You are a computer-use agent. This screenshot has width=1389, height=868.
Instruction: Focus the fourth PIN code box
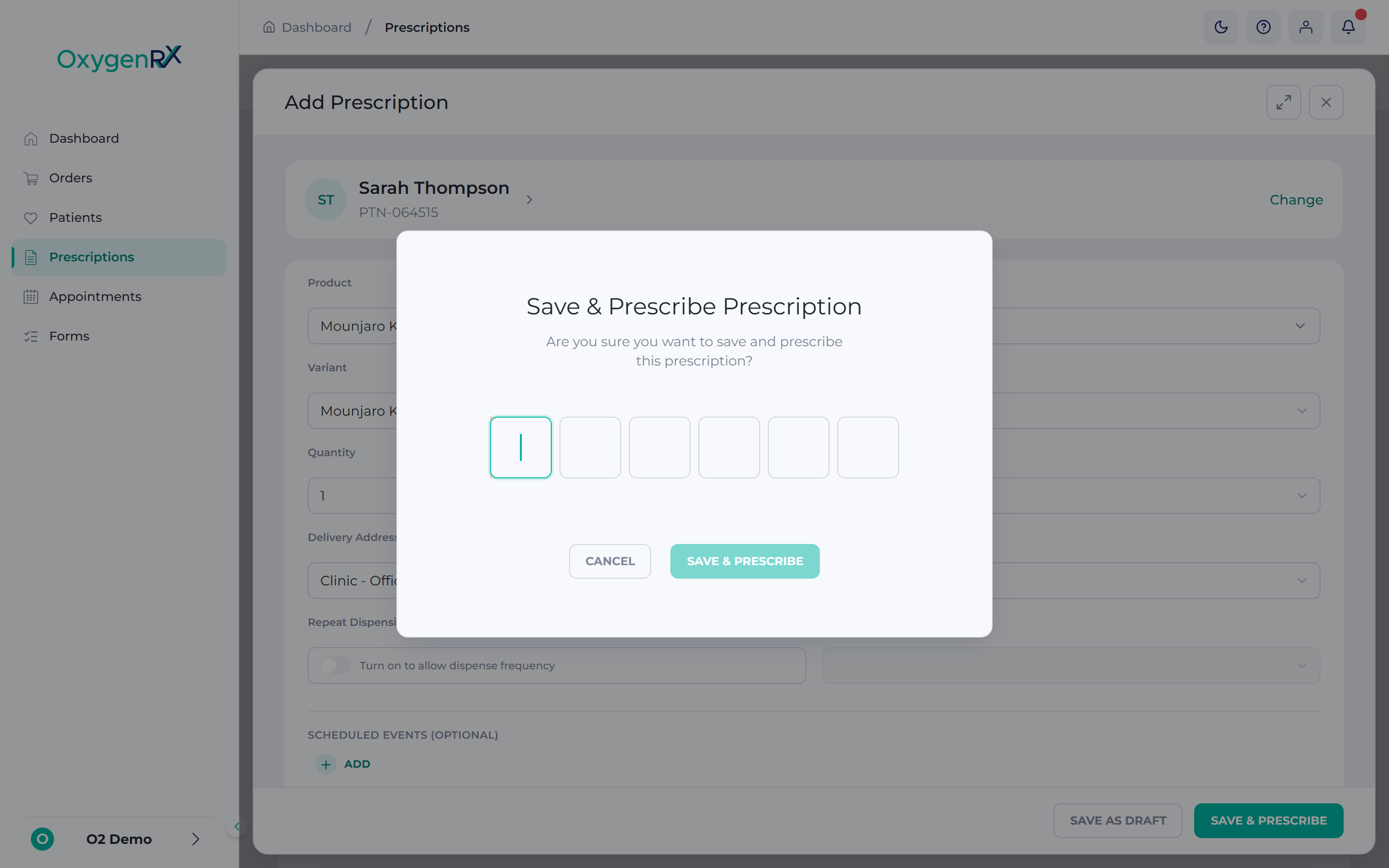tap(729, 447)
